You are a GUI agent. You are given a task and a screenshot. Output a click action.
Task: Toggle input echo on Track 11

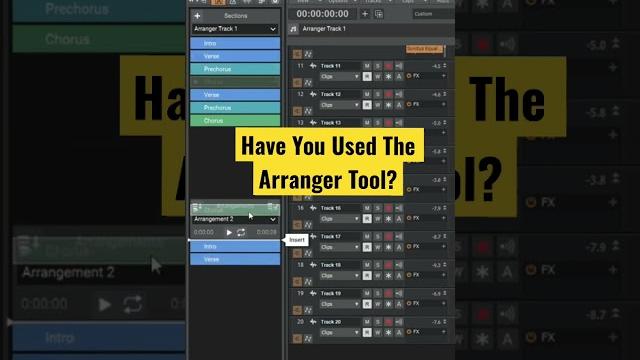(399, 66)
